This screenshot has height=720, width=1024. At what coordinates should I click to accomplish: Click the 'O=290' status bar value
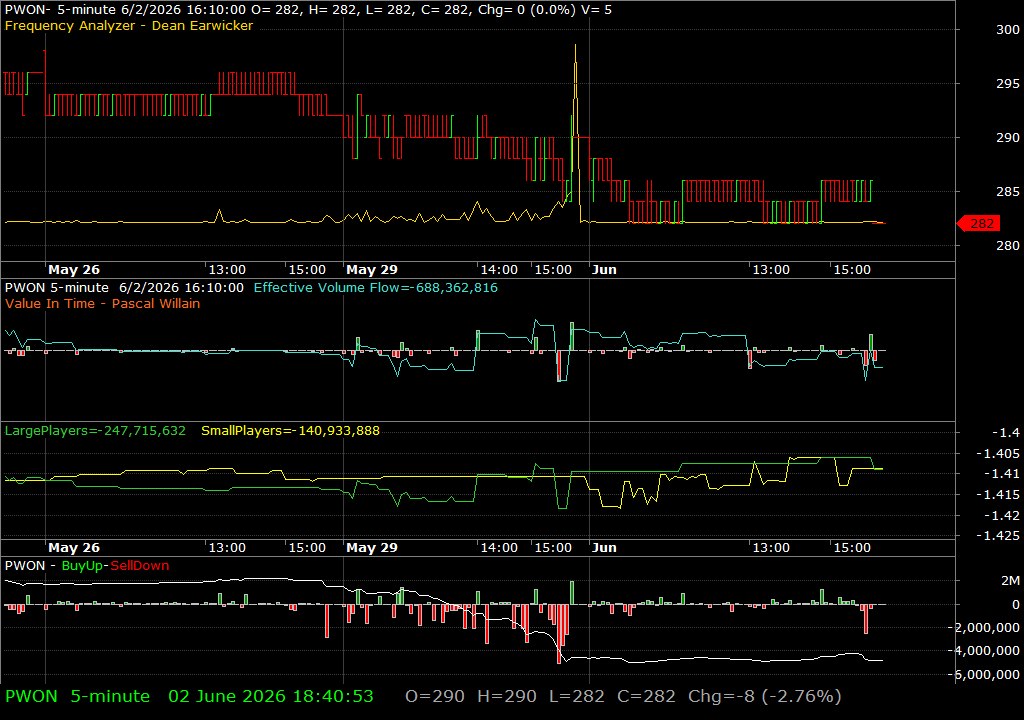[x=435, y=696]
